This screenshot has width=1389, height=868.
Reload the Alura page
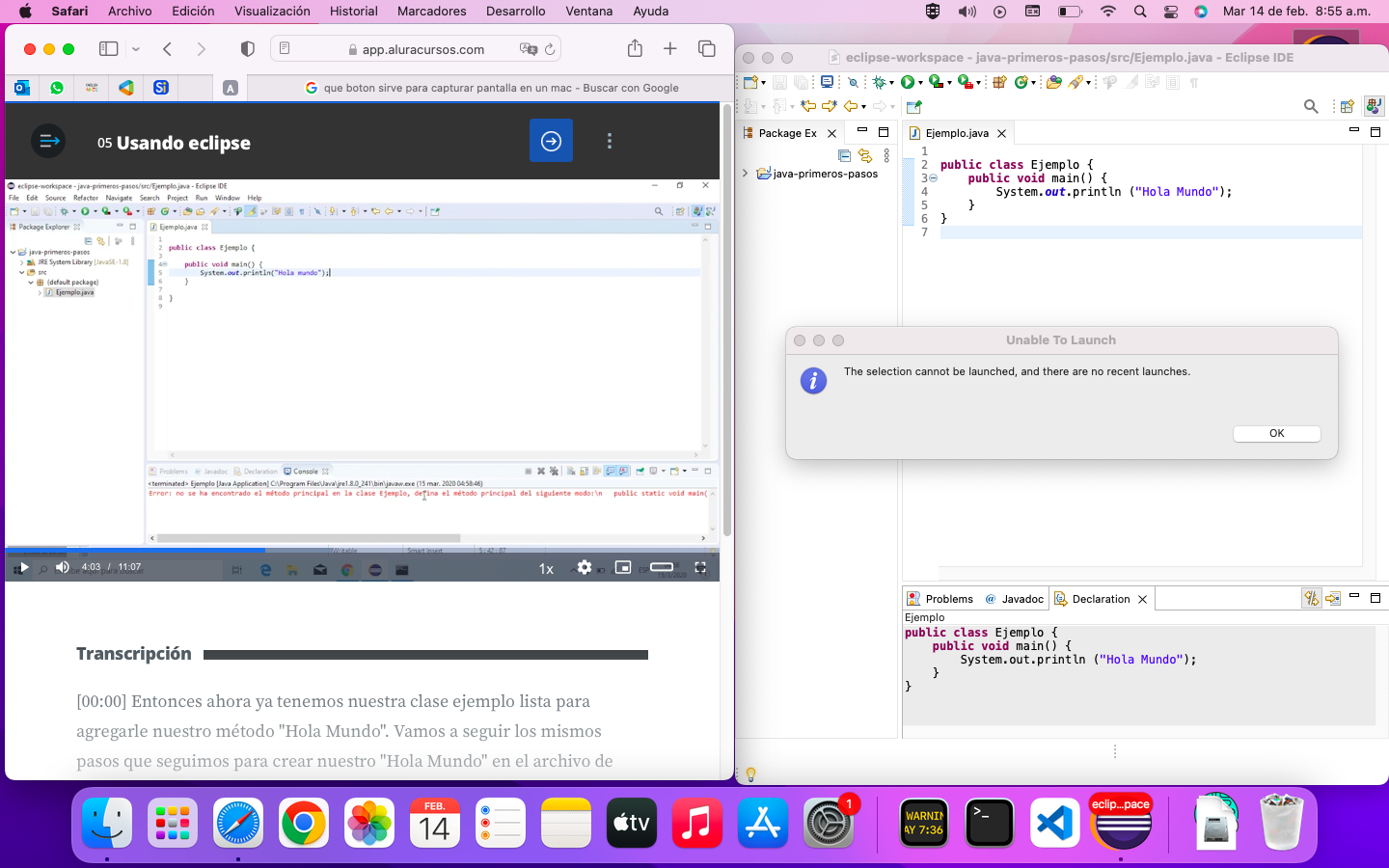[550, 49]
